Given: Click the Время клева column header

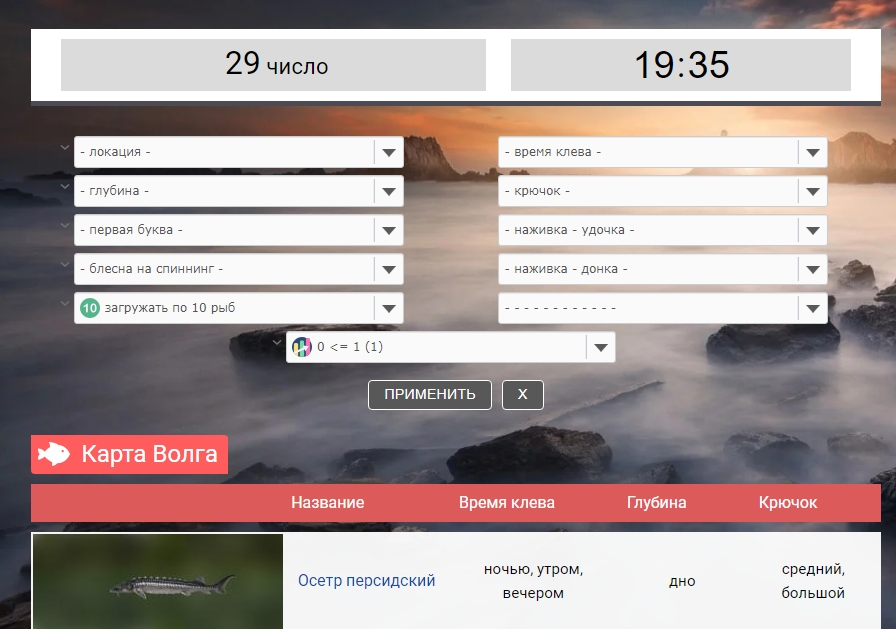Looking at the screenshot, I should pyautogui.click(x=506, y=502).
